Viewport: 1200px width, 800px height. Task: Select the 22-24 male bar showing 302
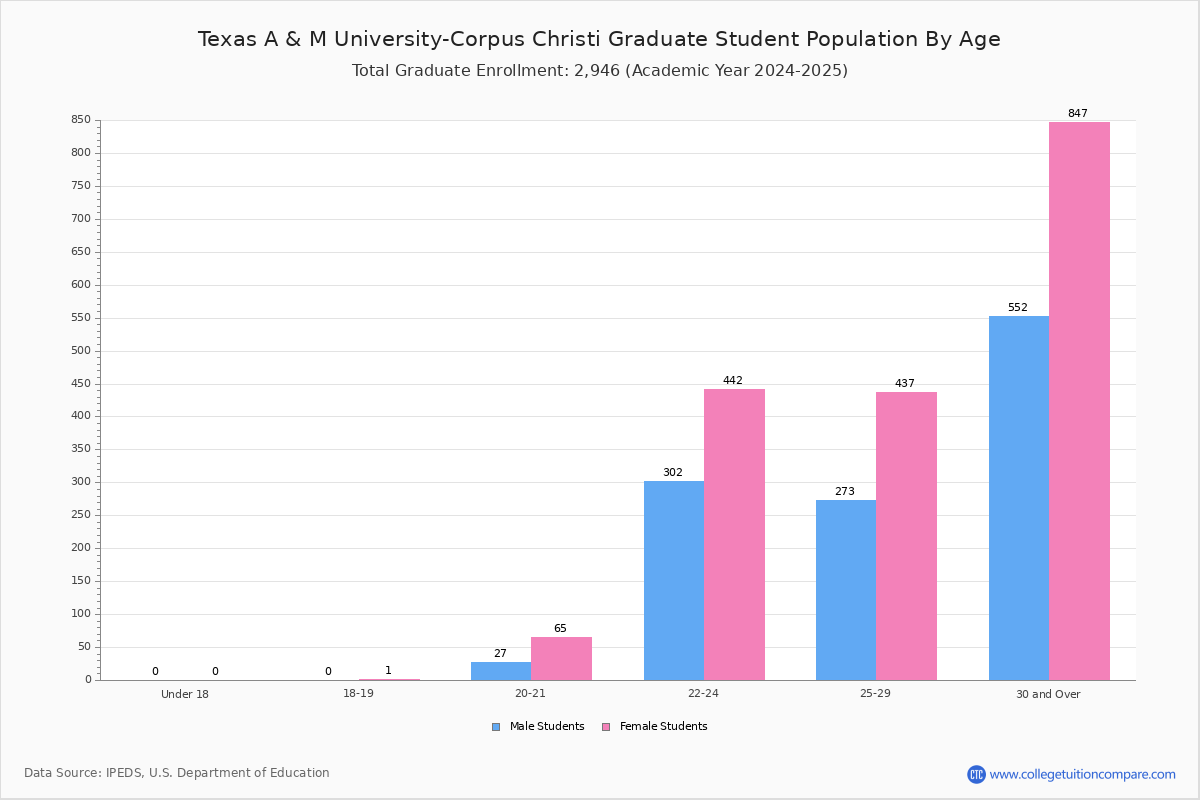coord(674,581)
